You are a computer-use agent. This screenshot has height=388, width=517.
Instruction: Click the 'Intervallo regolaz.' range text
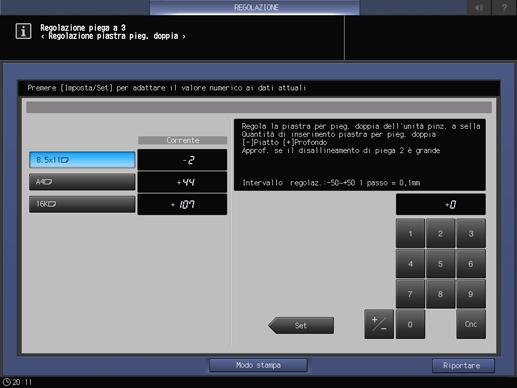331,183
